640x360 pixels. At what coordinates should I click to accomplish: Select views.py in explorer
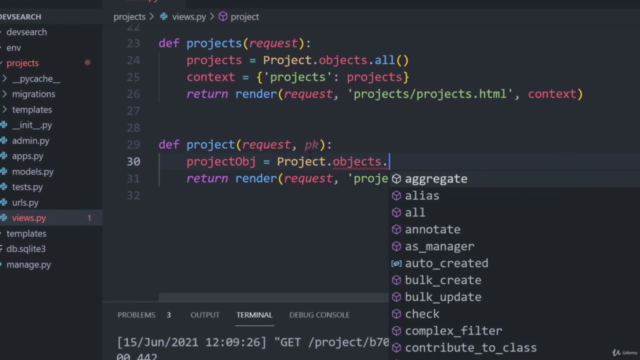coord(29,218)
